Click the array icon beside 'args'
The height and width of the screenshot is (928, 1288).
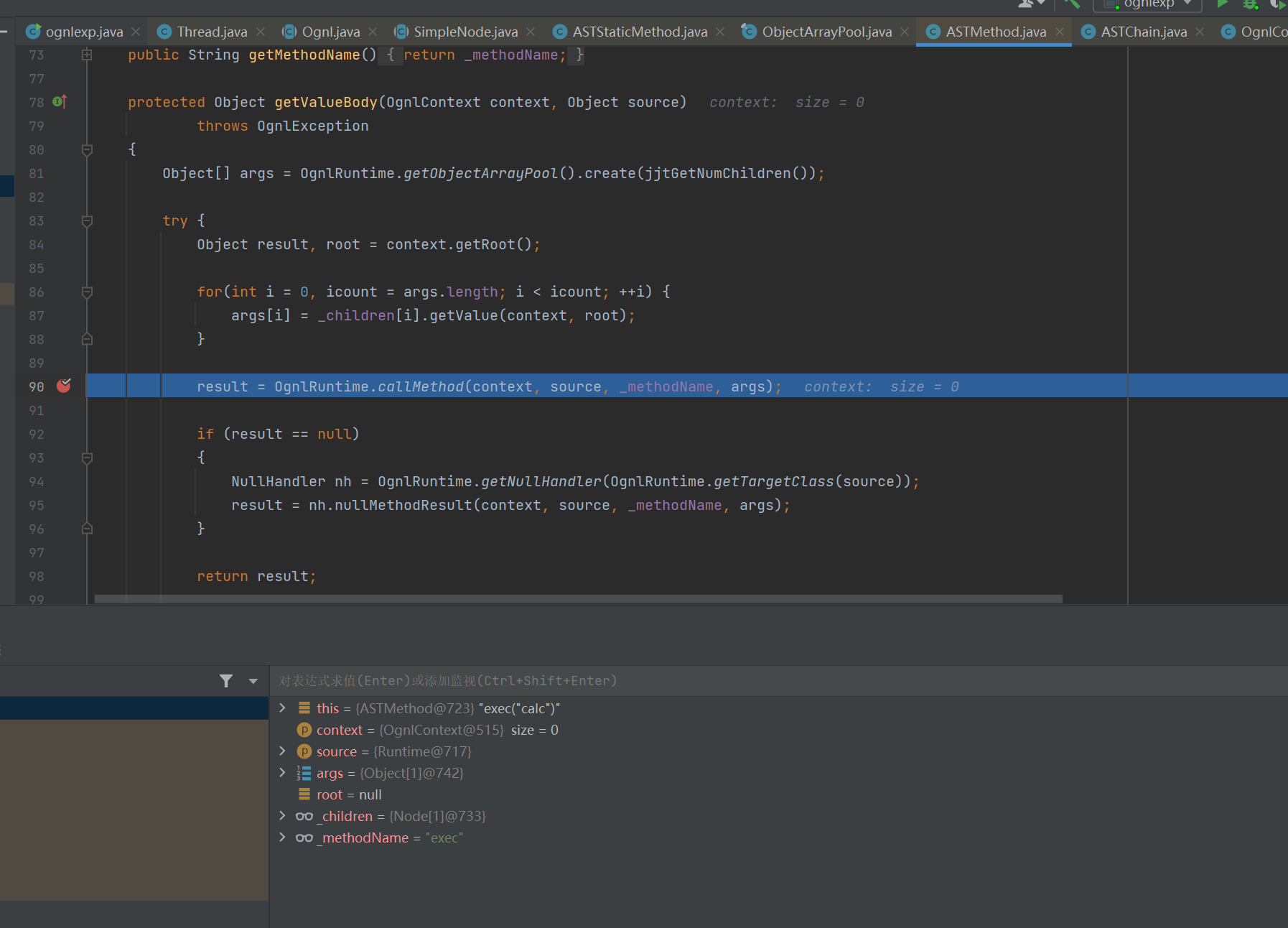pos(304,773)
